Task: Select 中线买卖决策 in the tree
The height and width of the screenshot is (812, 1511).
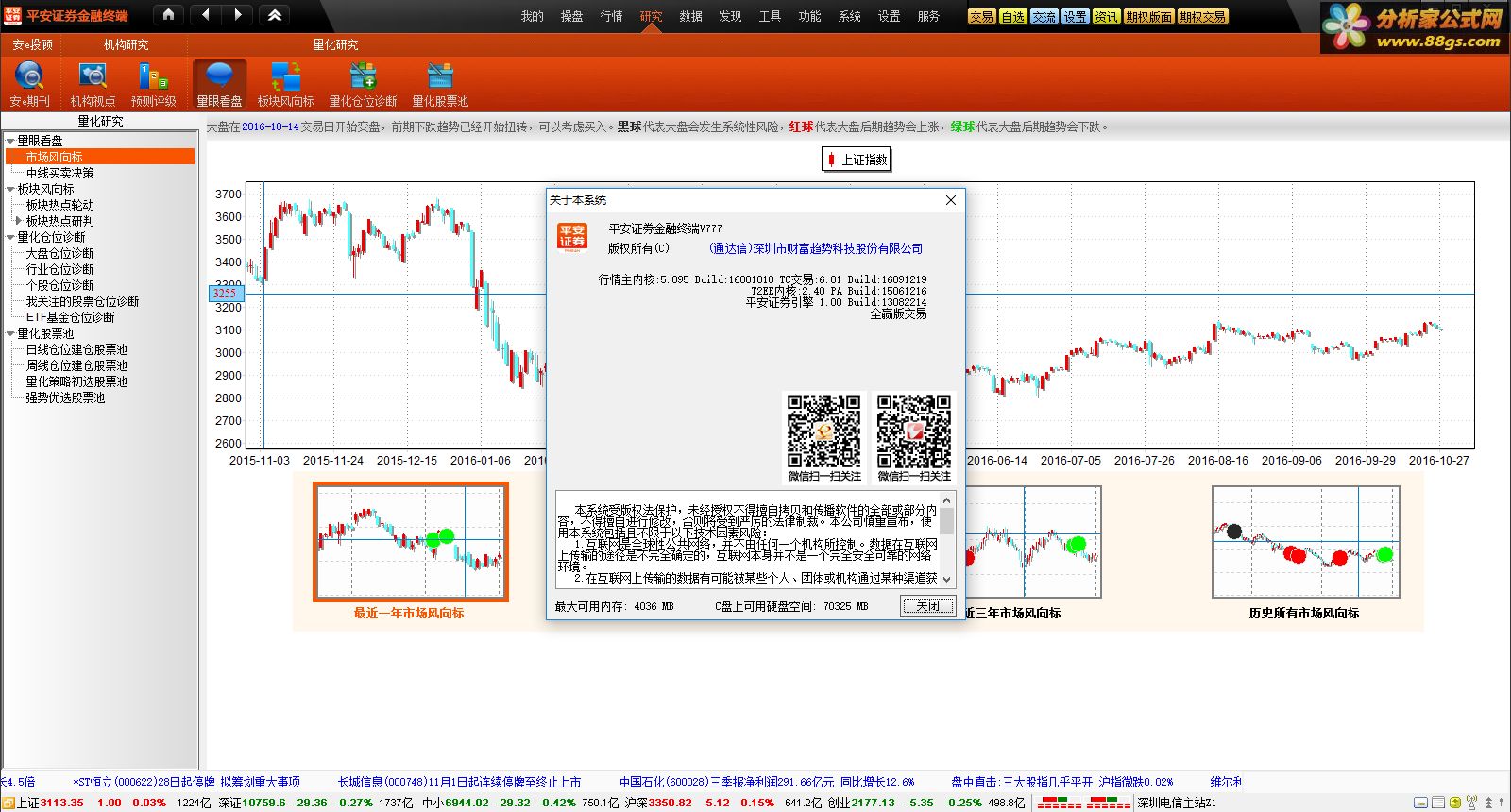Action: [x=60, y=173]
